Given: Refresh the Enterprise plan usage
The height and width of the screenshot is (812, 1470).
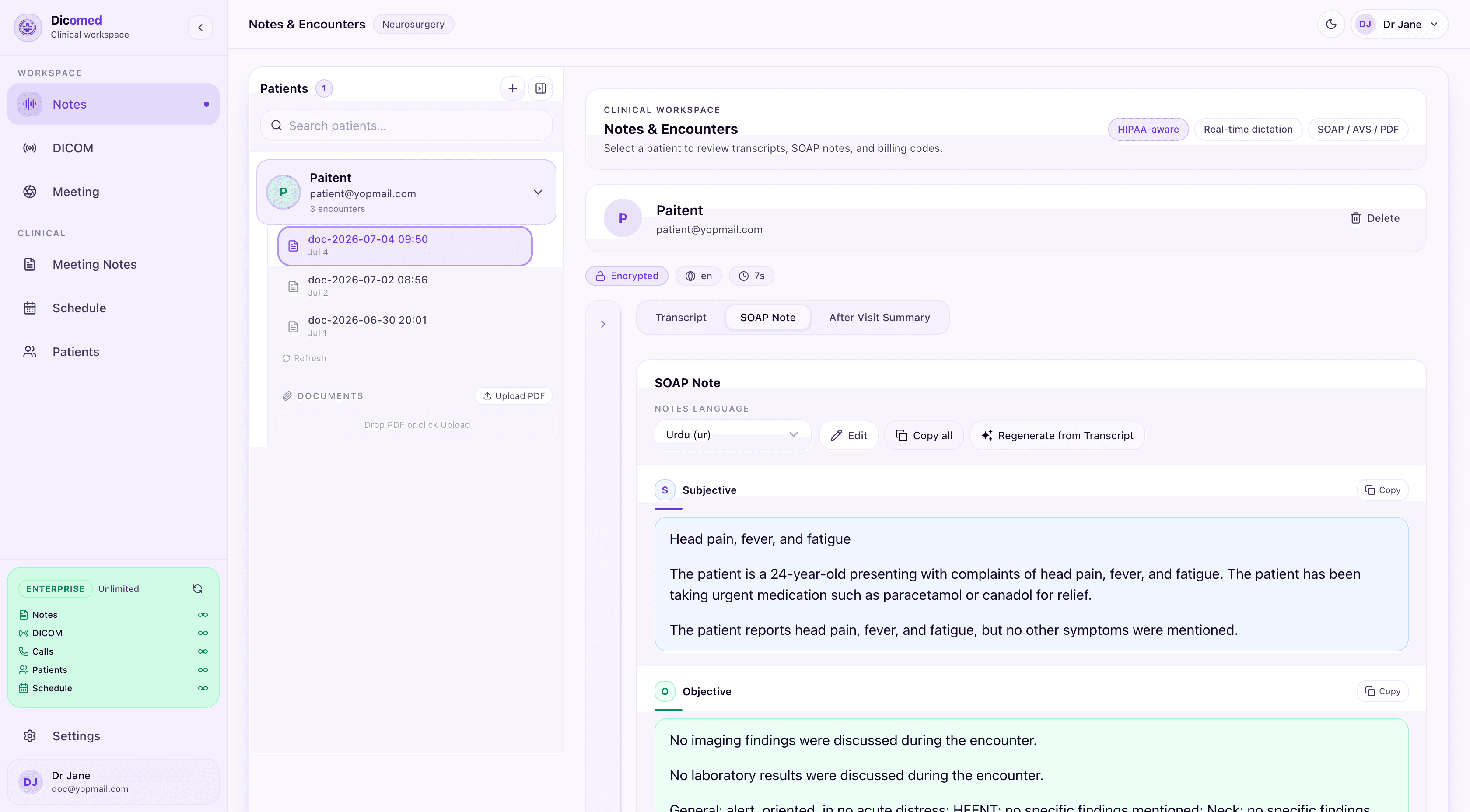Looking at the screenshot, I should pos(198,589).
